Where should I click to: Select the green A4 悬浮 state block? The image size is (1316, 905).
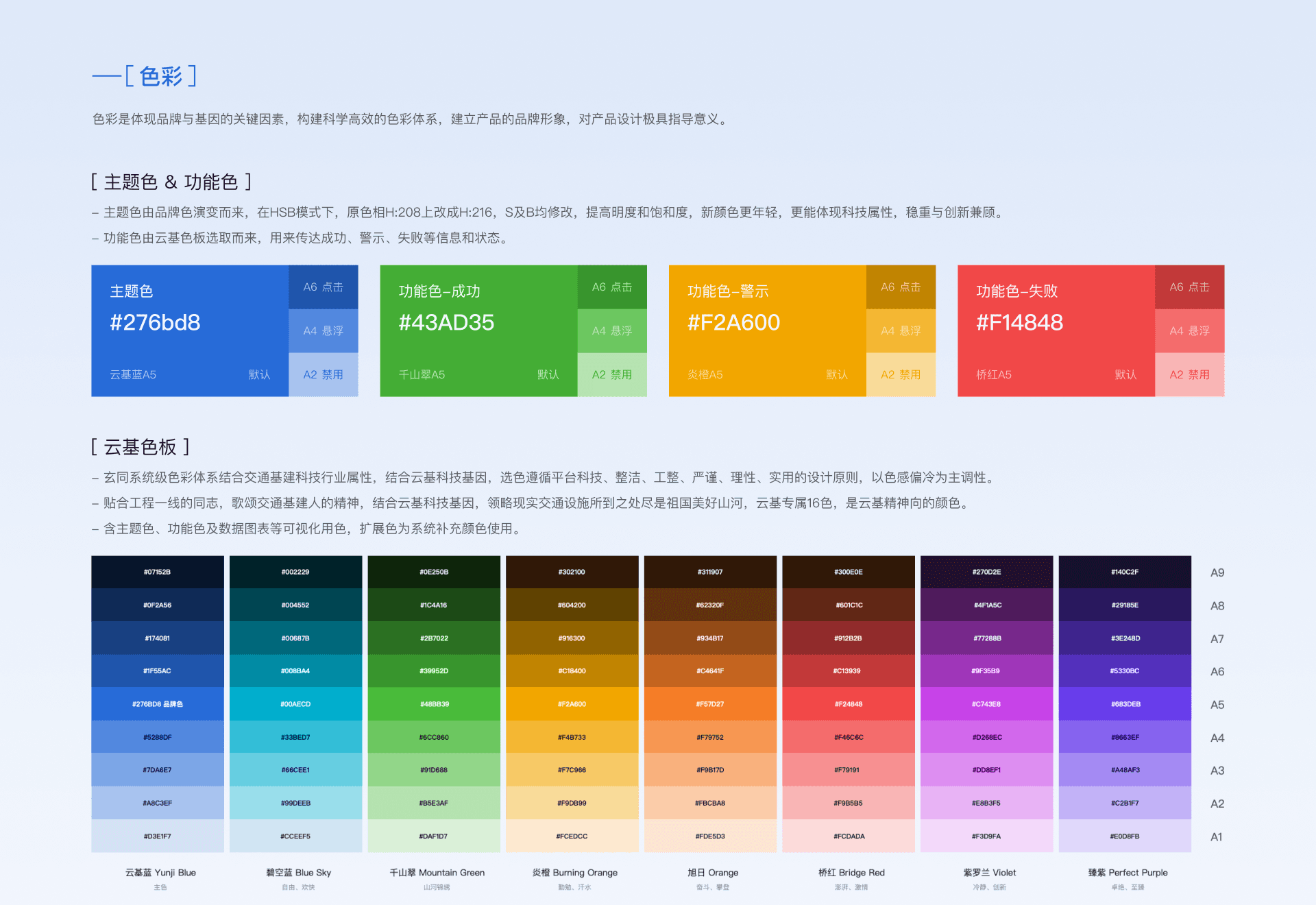(x=612, y=330)
